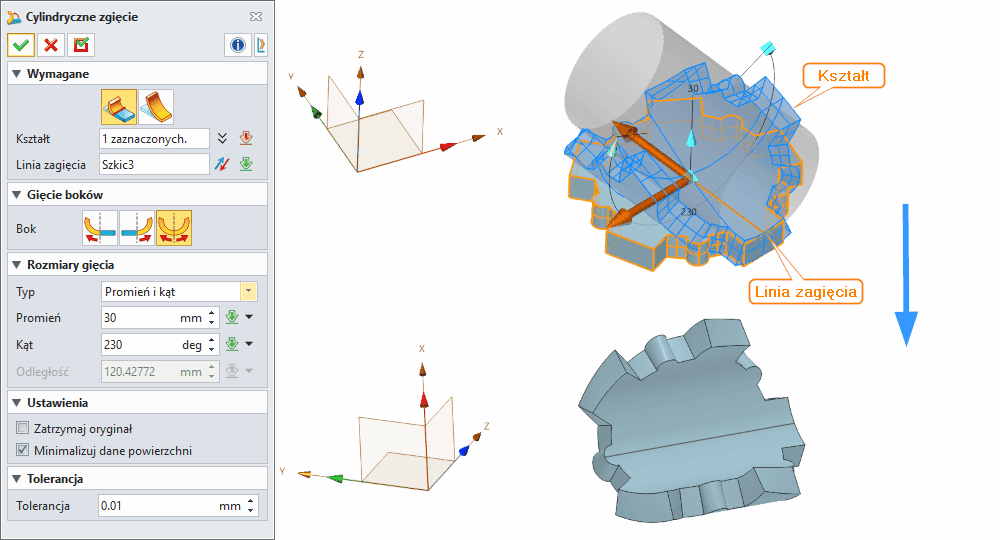1000x540 pixels.
Task: Click green arrow icon beside Linia zagięcia
Action: click(x=246, y=164)
